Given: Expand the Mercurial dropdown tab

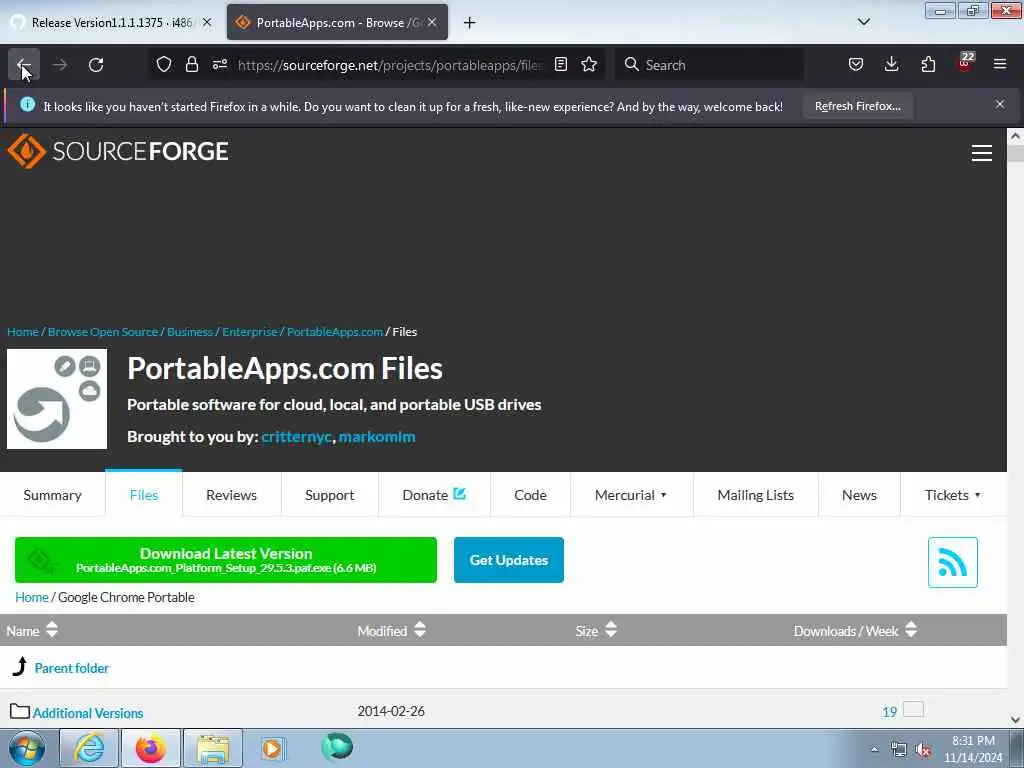Looking at the screenshot, I should 630,495.
